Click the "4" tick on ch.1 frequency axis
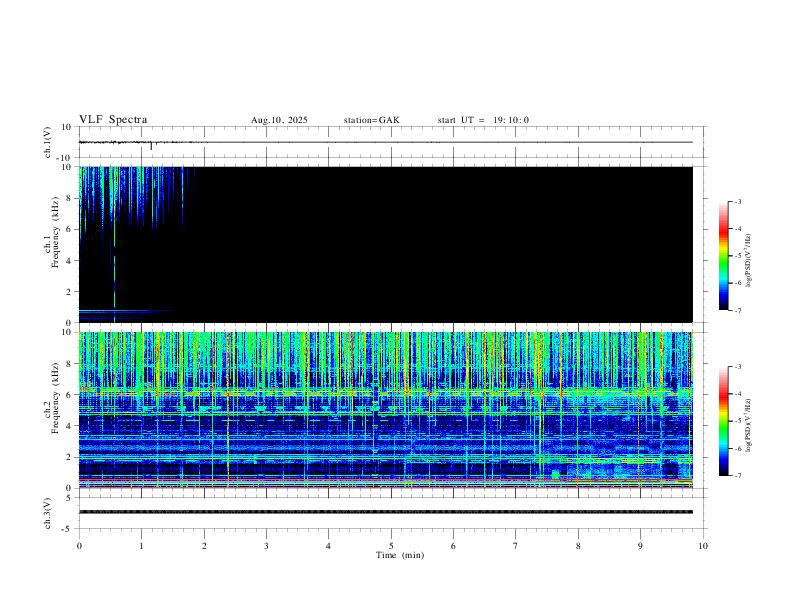 click(70, 261)
